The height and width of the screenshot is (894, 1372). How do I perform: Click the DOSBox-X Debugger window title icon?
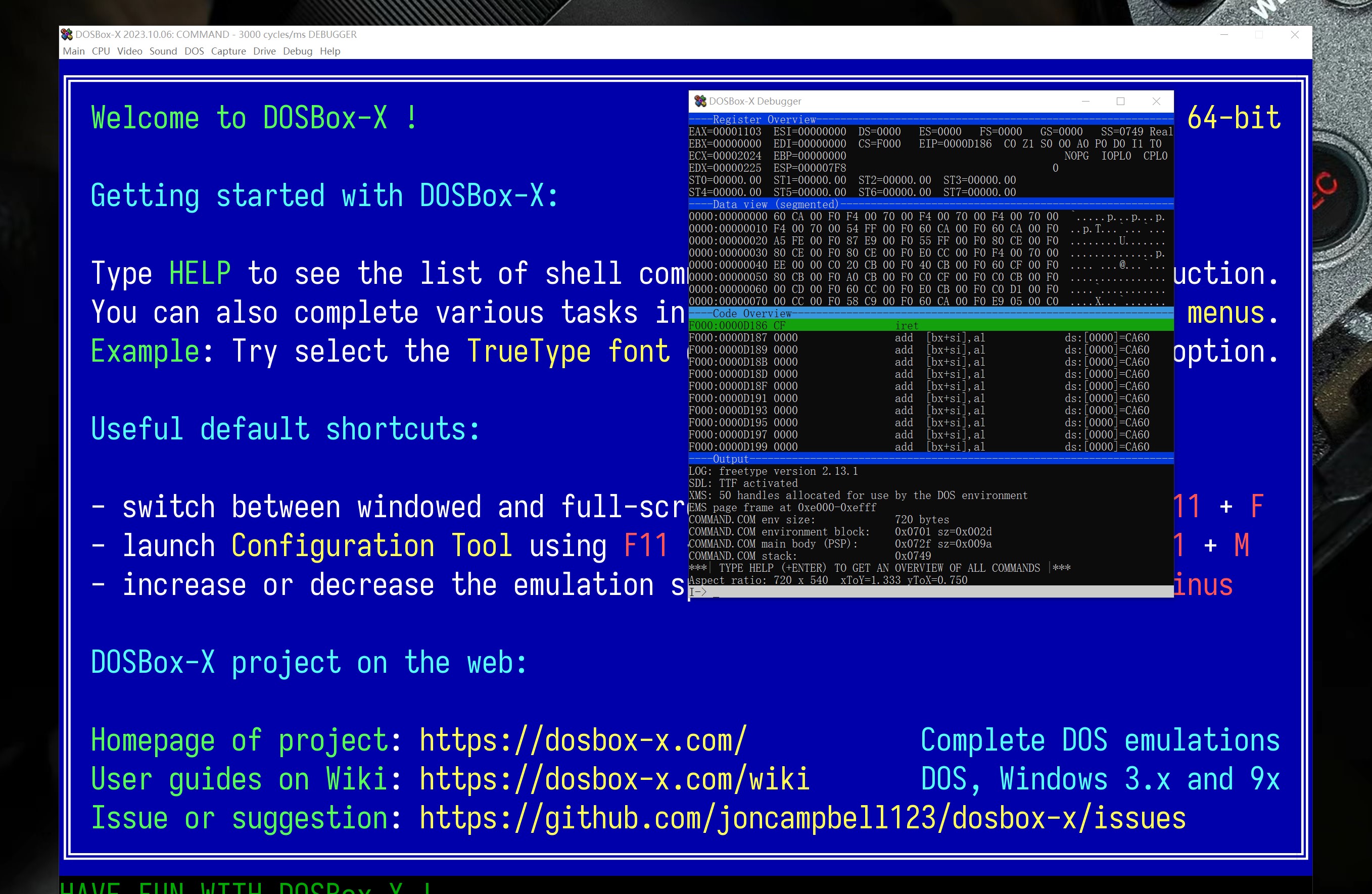click(700, 102)
